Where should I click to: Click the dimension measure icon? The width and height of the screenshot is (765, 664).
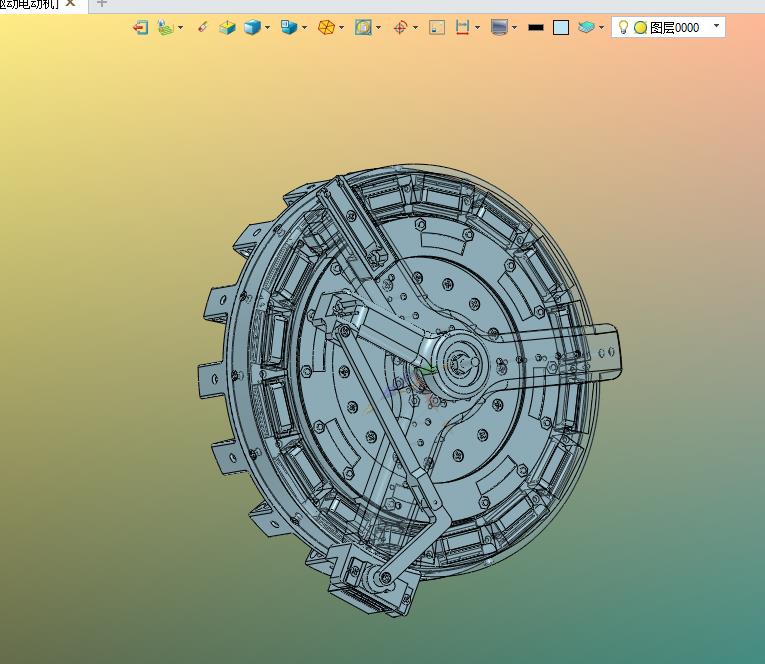click(462, 27)
